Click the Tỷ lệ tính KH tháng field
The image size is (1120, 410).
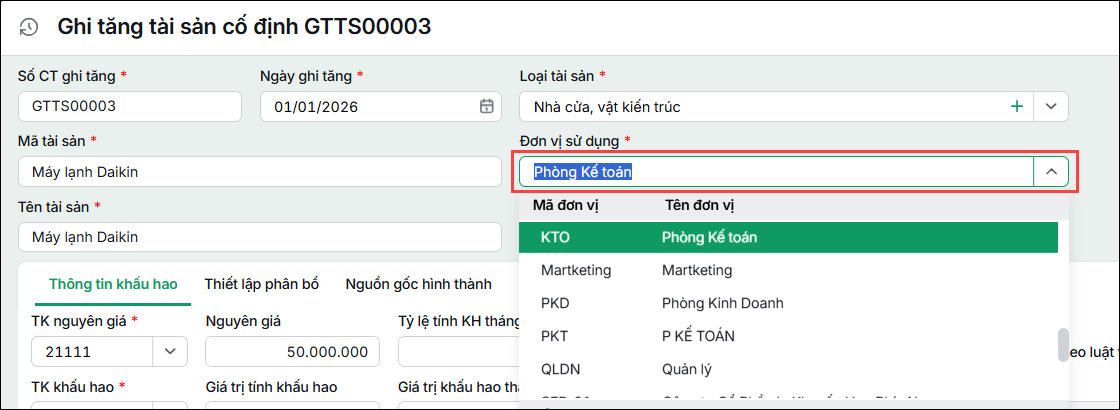(x=459, y=351)
